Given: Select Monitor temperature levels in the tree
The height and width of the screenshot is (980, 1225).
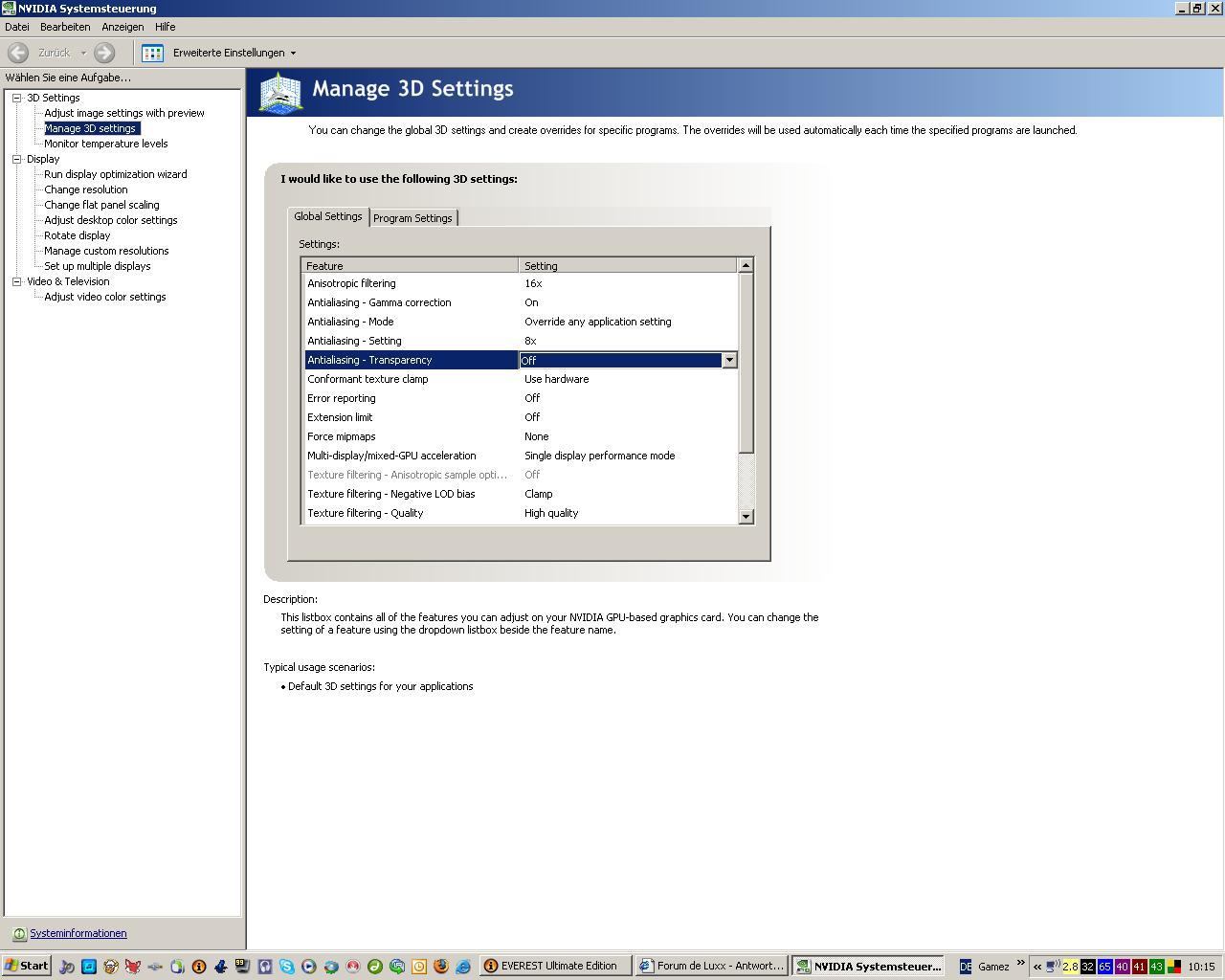Looking at the screenshot, I should pyautogui.click(x=106, y=144).
